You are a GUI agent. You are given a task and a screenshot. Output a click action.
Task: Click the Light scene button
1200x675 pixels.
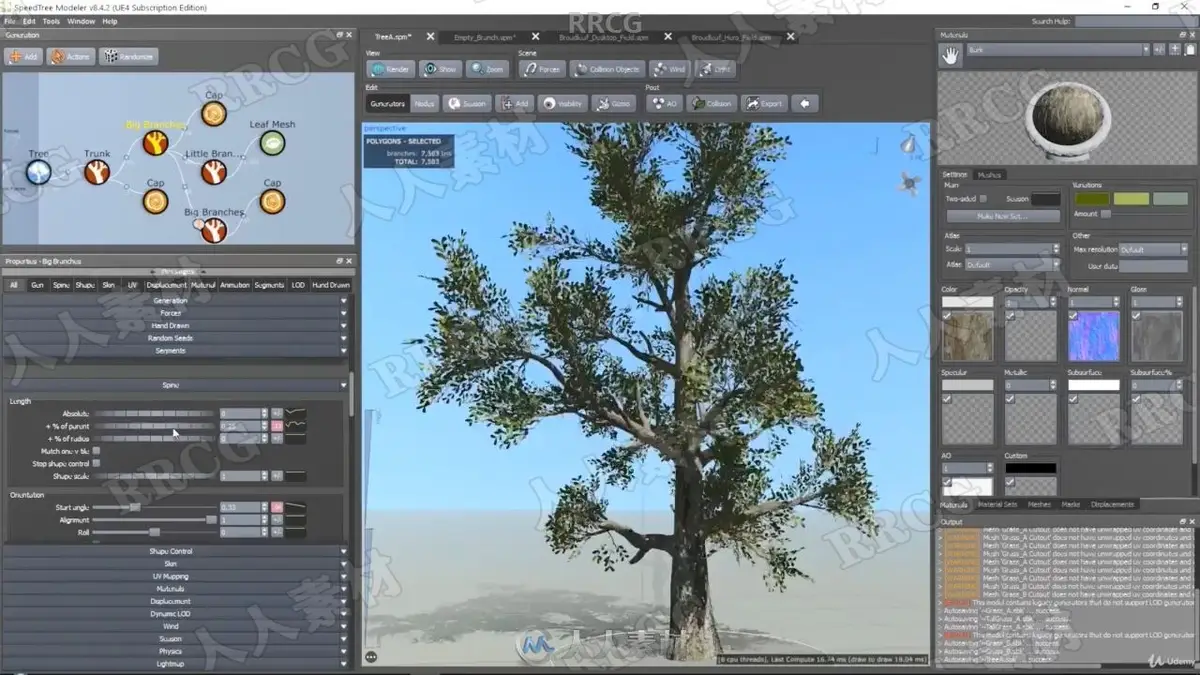point(716,69)
